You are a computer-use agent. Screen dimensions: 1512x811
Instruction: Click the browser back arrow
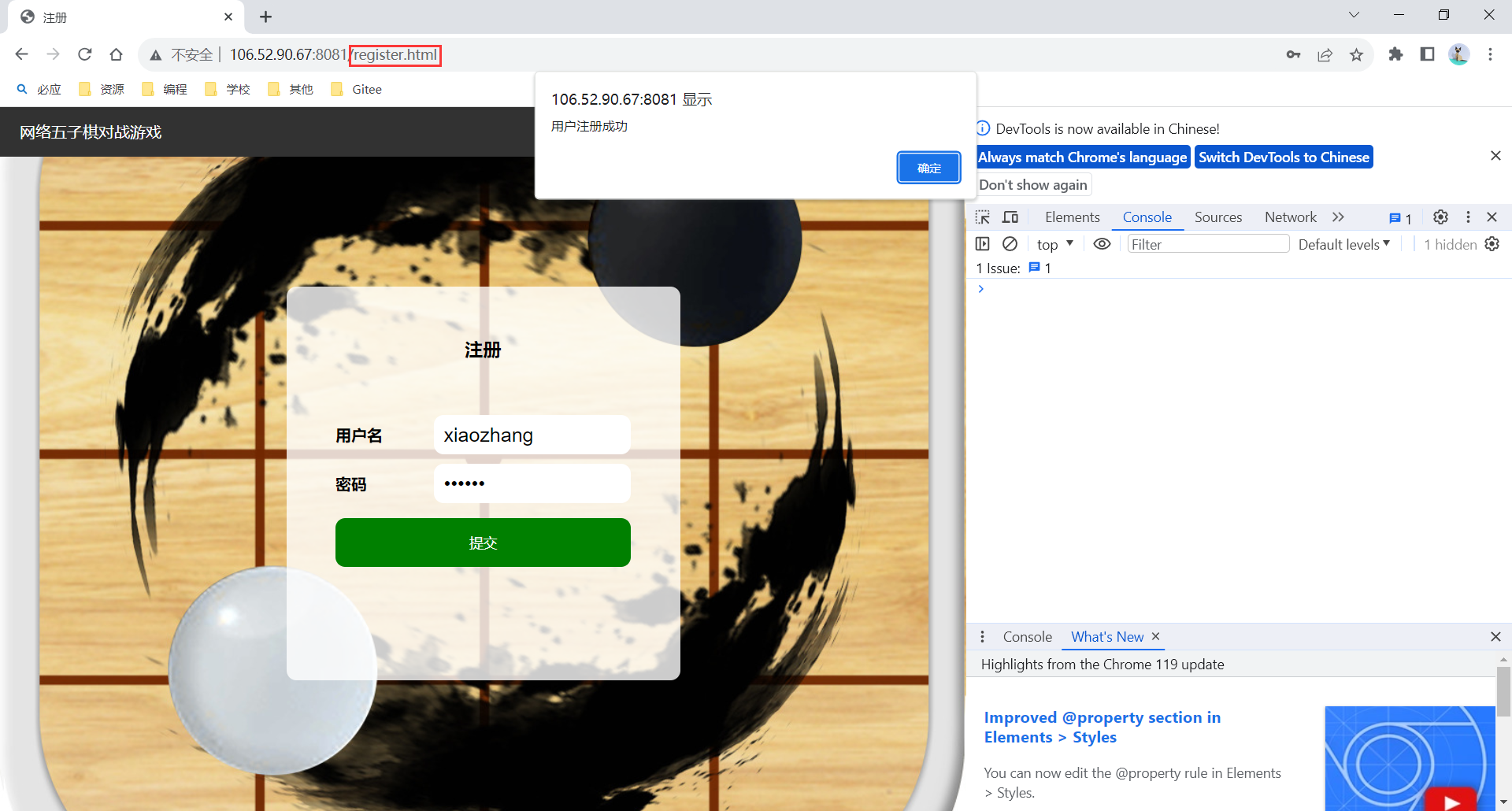[x=22, y=54]
